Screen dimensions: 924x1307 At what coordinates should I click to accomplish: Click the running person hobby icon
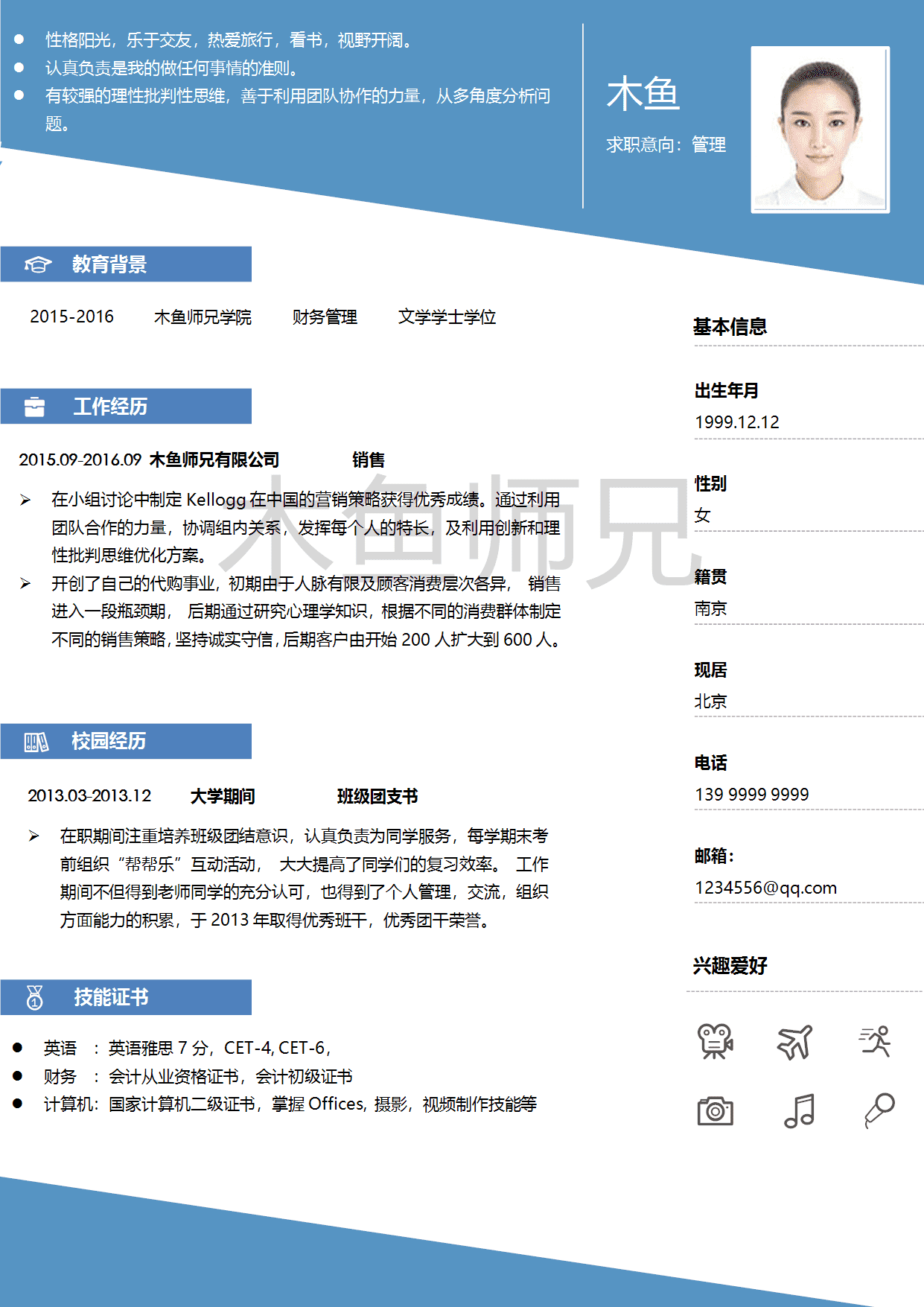click(876, 1040)
